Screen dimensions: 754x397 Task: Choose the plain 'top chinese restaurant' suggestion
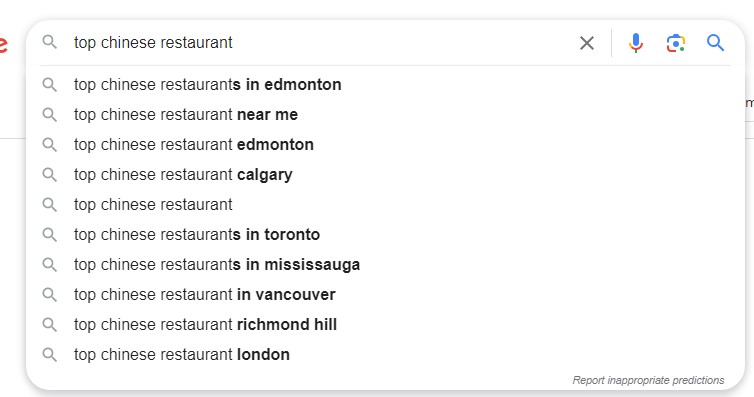[385, 205]
